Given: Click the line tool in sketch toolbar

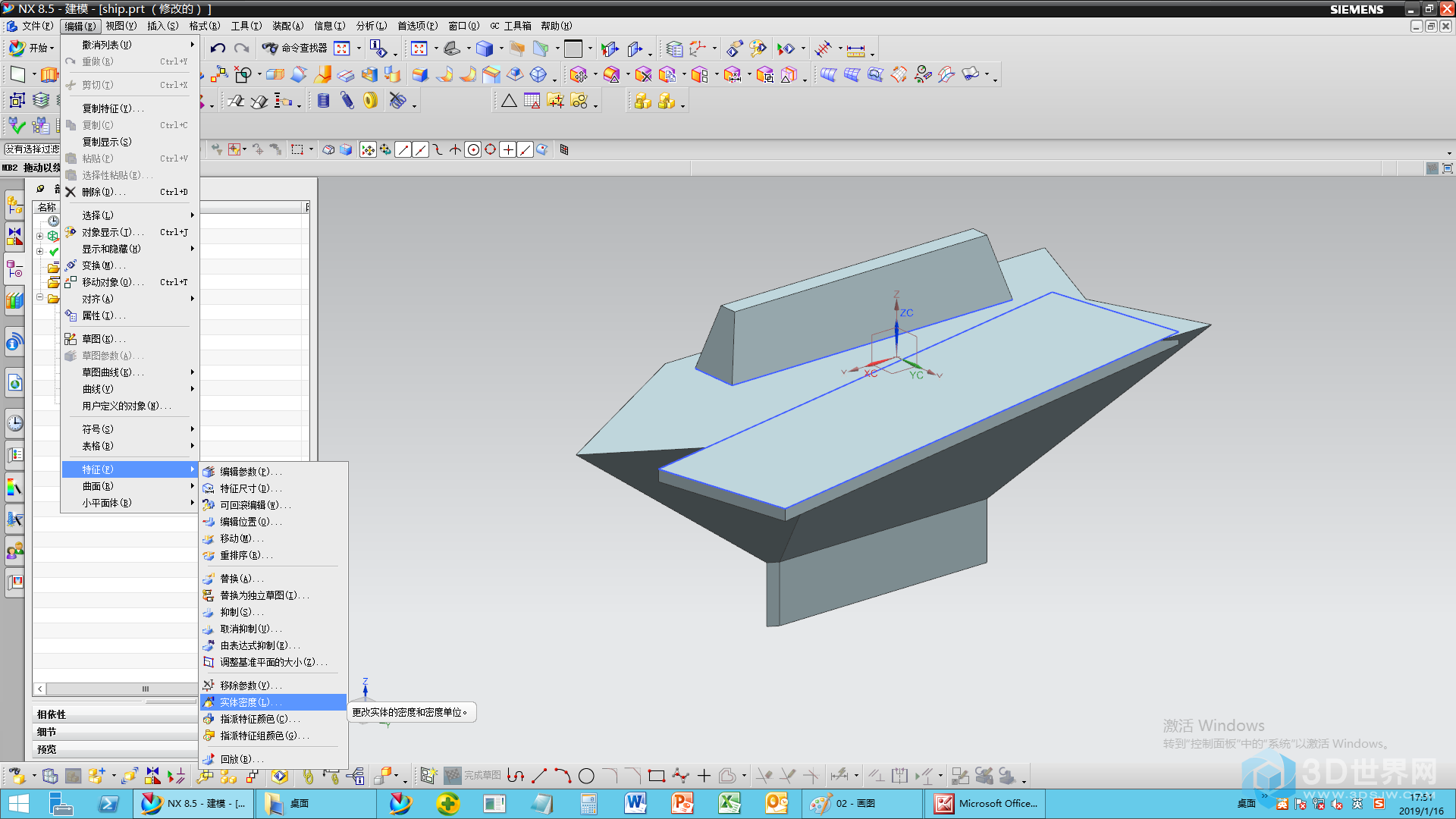Looking at the screenshot, I should coord(539,776).
